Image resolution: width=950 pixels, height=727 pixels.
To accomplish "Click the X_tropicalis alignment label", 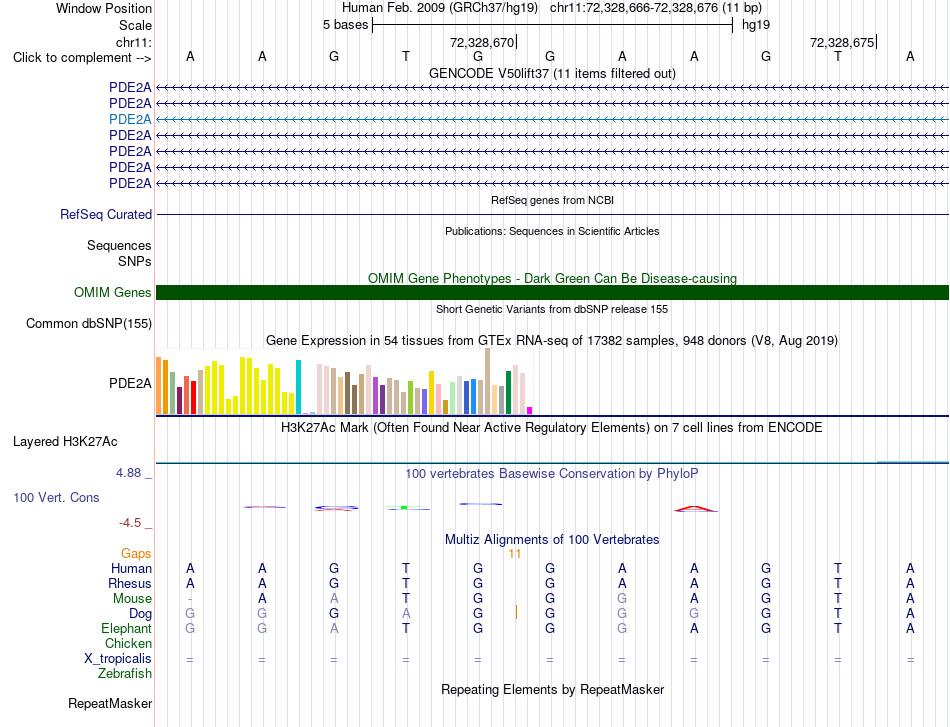I will click(118, 659).
